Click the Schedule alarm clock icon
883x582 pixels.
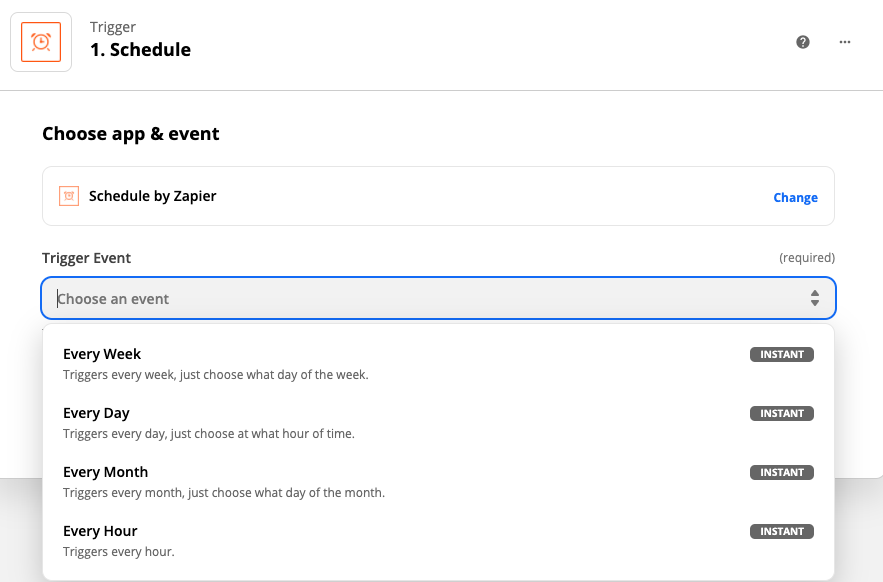pos(41,42)
